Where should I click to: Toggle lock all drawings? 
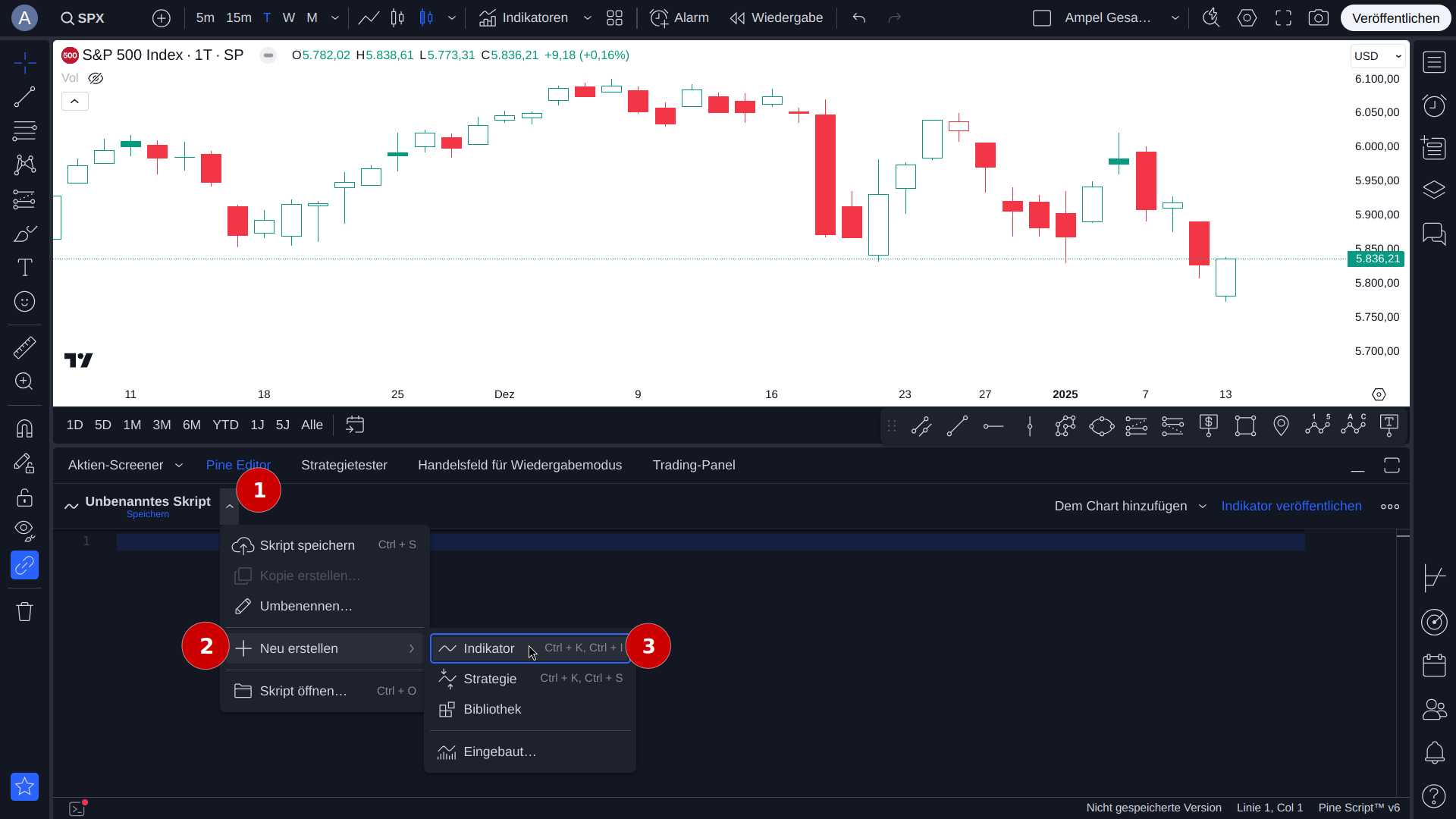click(24, 497)
